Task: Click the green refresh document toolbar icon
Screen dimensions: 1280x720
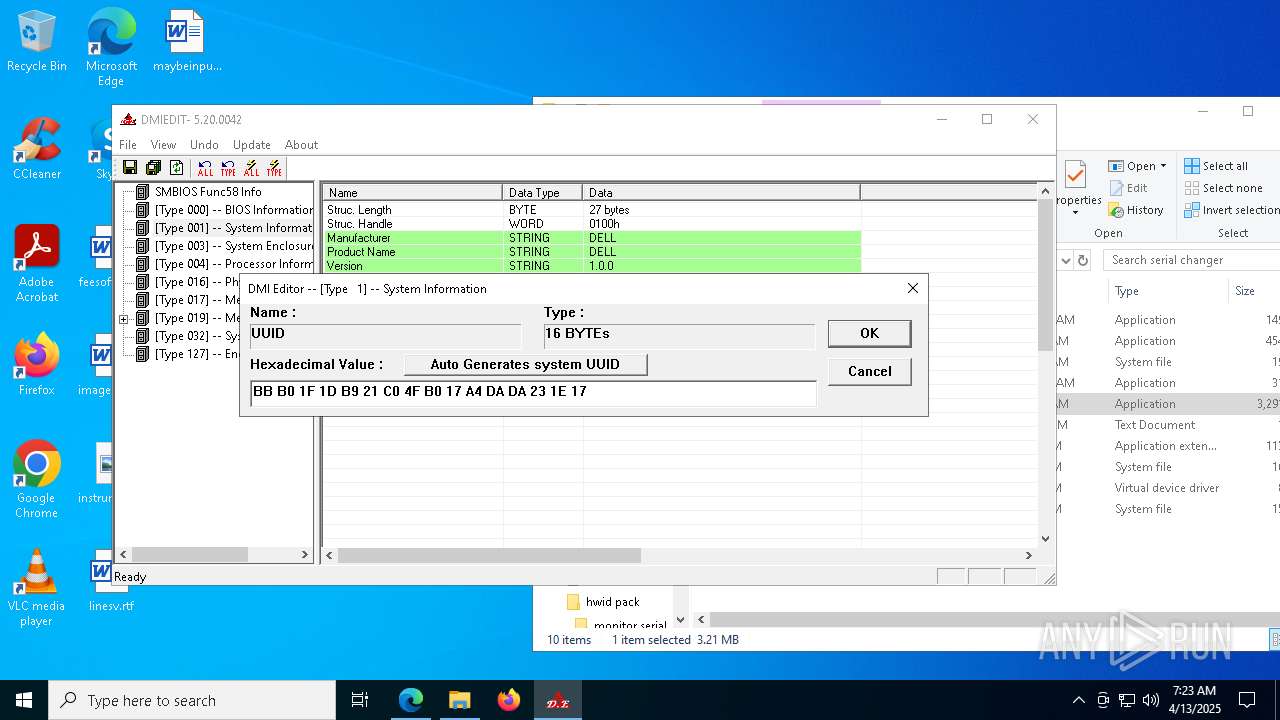Action: 177,168
